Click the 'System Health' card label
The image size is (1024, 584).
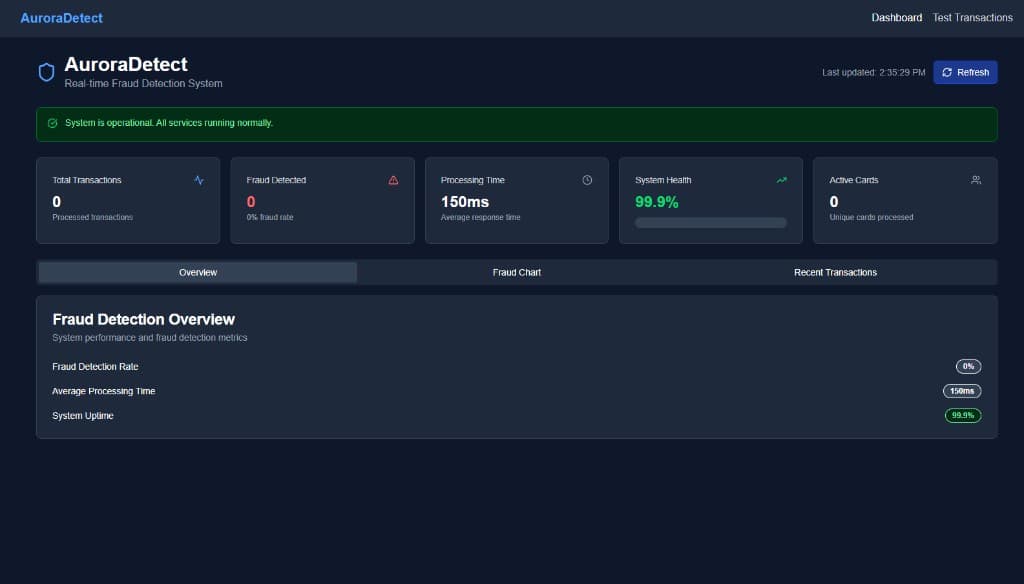(663, 180)
